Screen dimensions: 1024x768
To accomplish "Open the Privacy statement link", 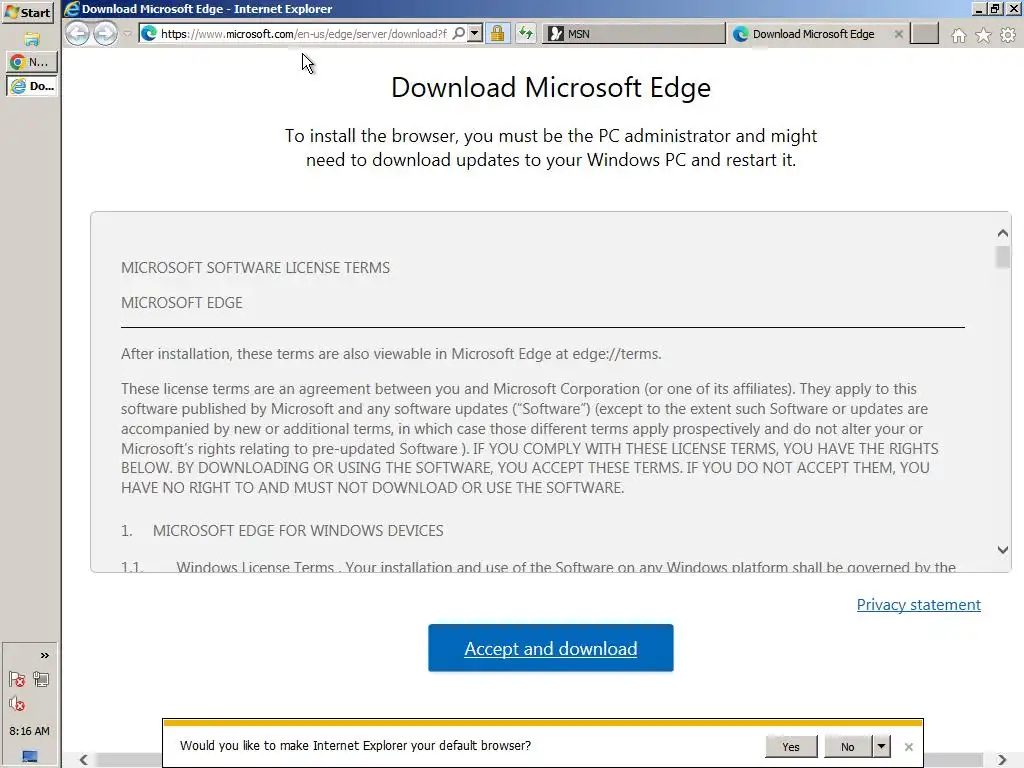I will point(918,605).
